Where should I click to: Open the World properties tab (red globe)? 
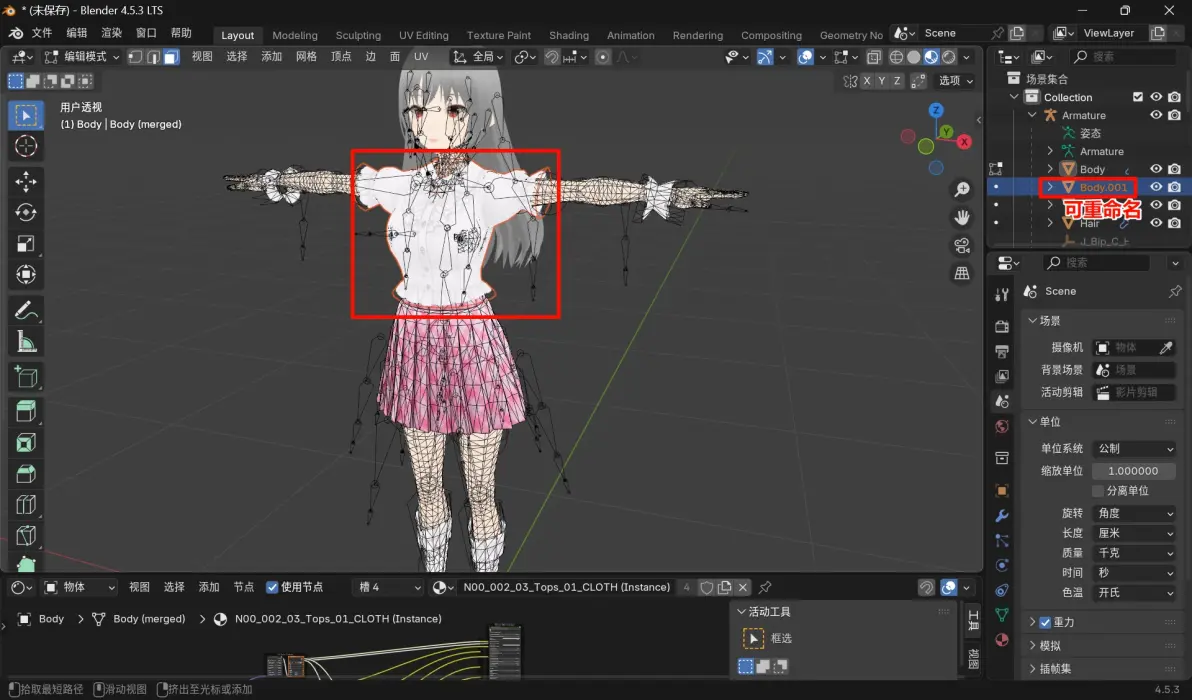pyautogui.click(x=1002, y=426)
